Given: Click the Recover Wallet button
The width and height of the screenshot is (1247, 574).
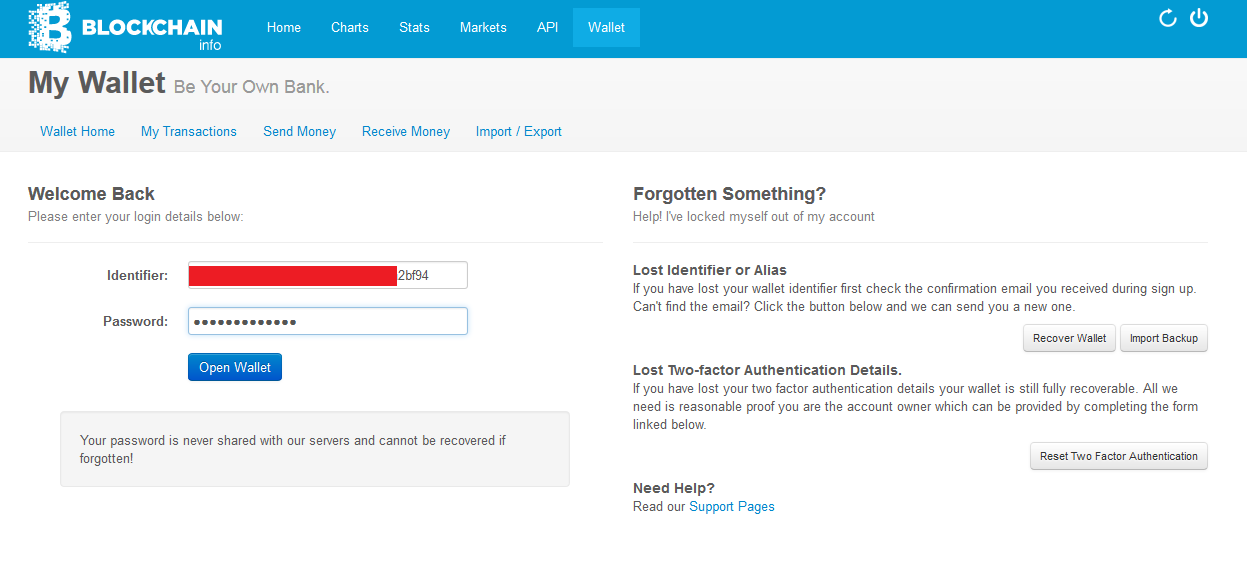Looking at the screenshot, I should click(1069, 338).
